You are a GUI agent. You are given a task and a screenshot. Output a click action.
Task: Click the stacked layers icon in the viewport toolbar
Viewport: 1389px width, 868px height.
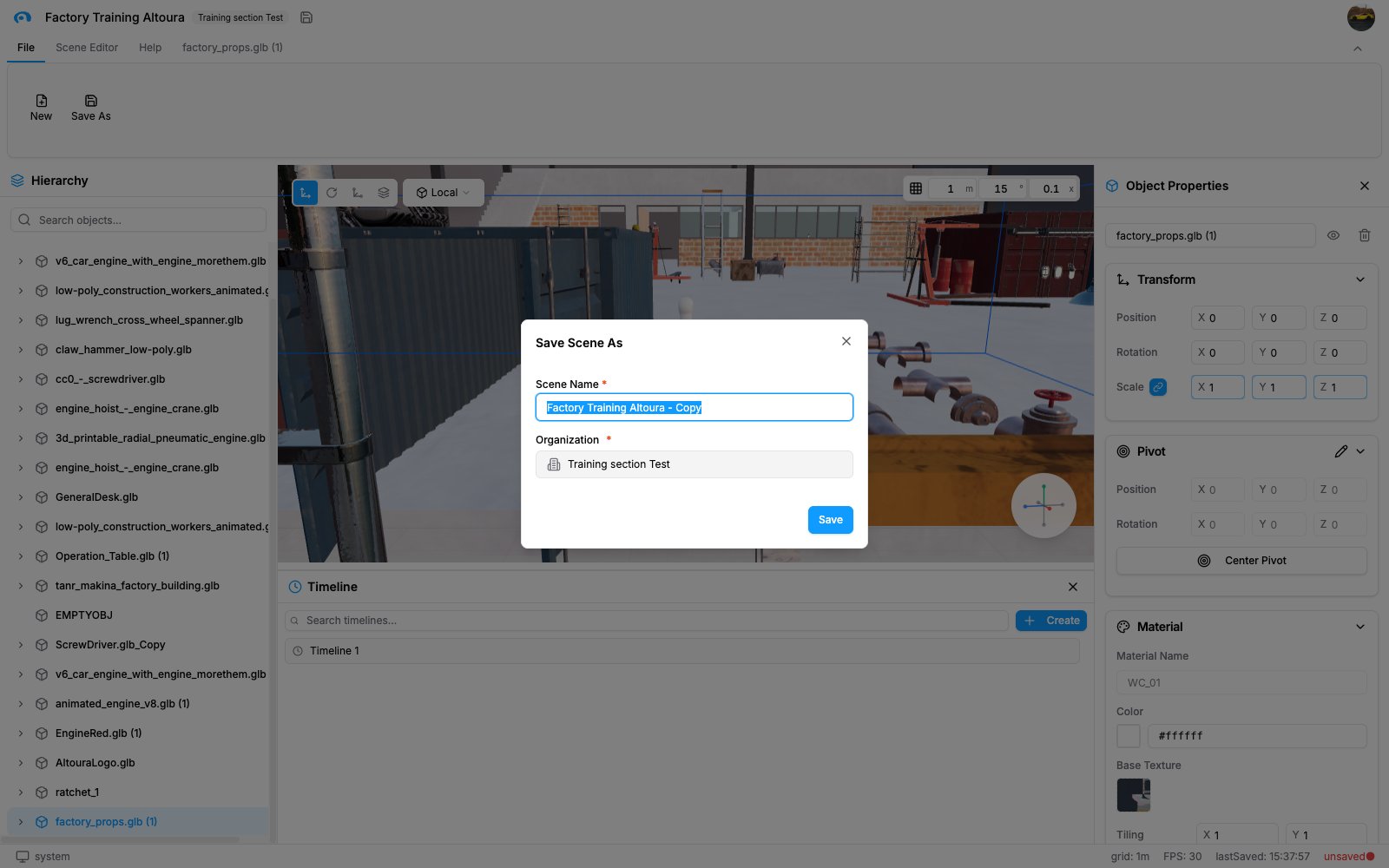tap(384, 193)
